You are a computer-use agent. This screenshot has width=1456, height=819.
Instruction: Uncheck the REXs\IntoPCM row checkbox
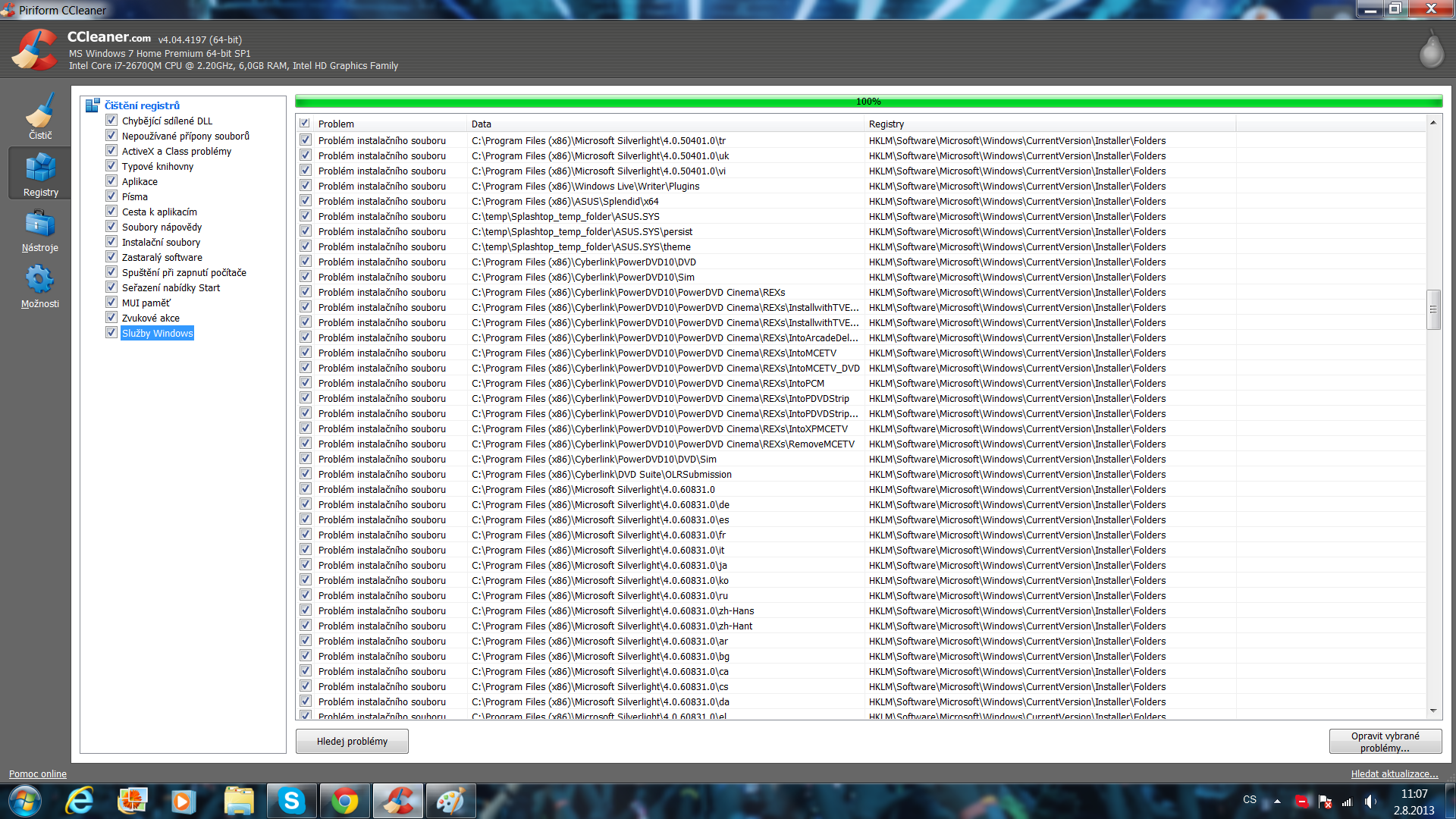click(306, 383)
